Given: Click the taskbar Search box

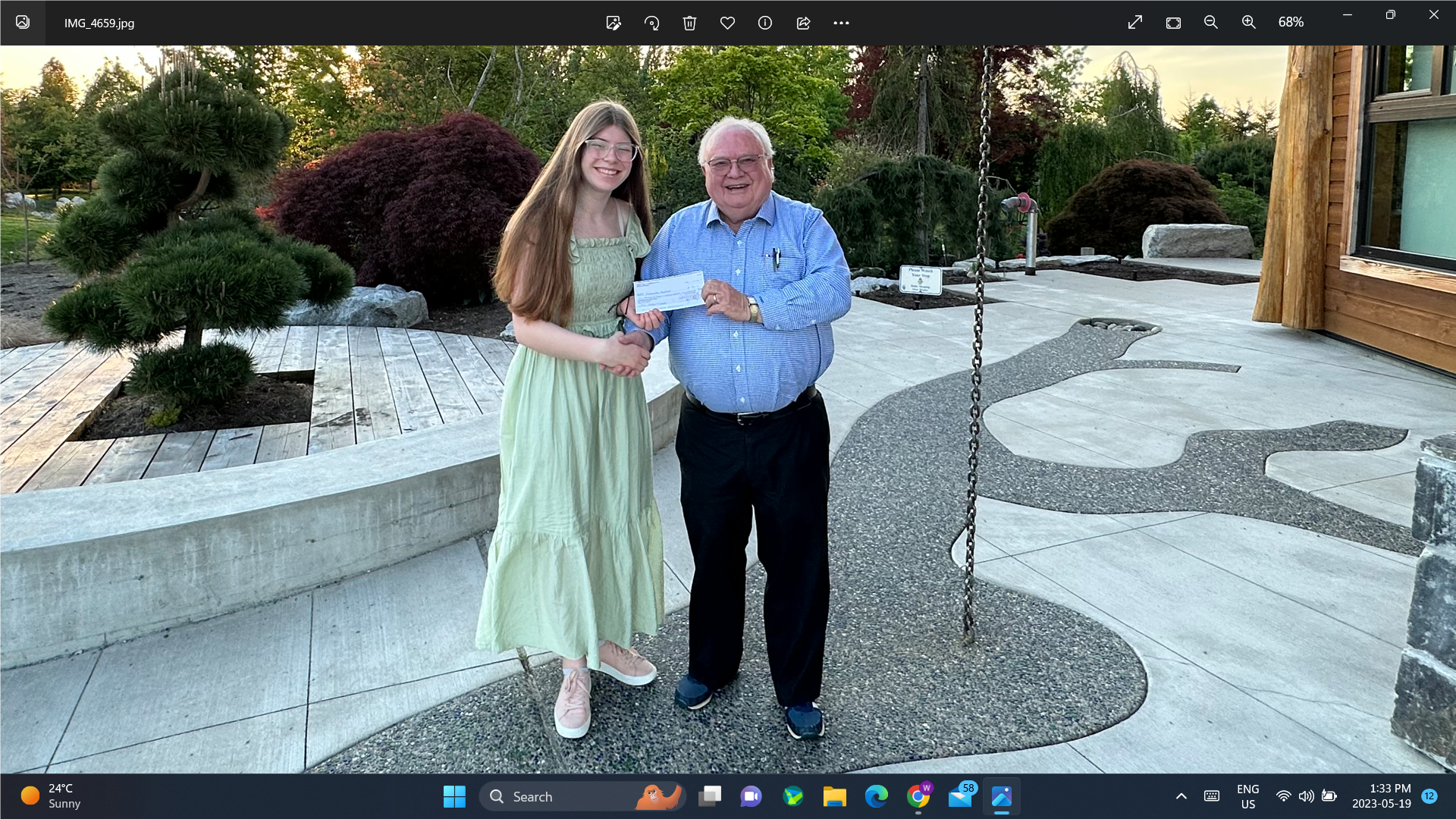Looking at the screenshot, I should [582, 796].
